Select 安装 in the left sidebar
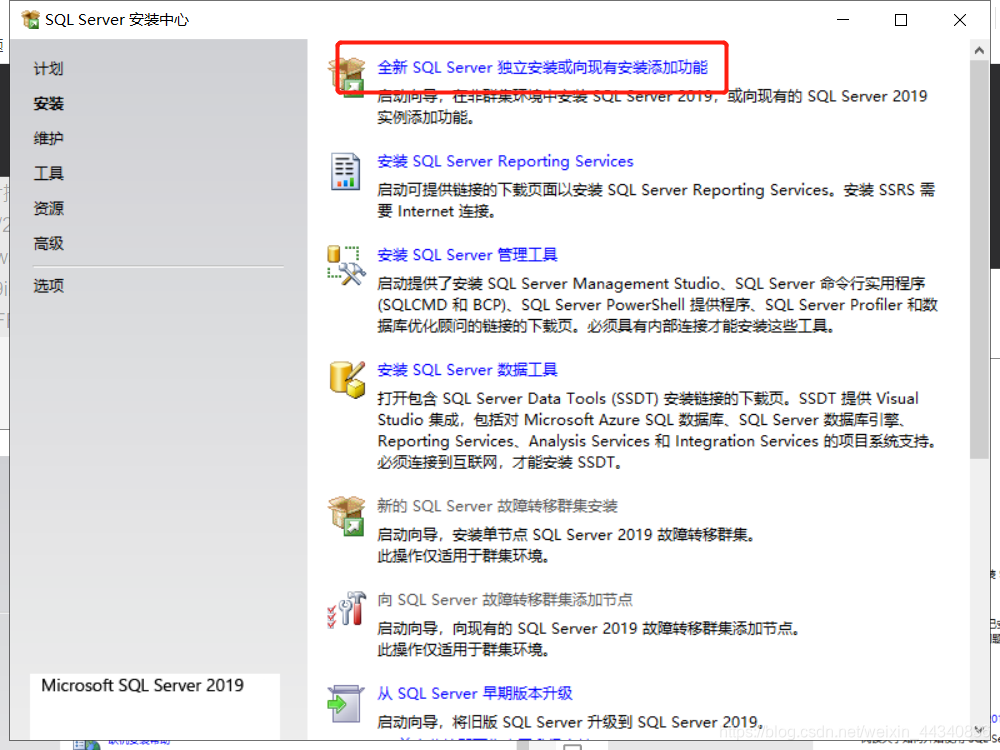The image size is (1000, 750). pos(48,103)
